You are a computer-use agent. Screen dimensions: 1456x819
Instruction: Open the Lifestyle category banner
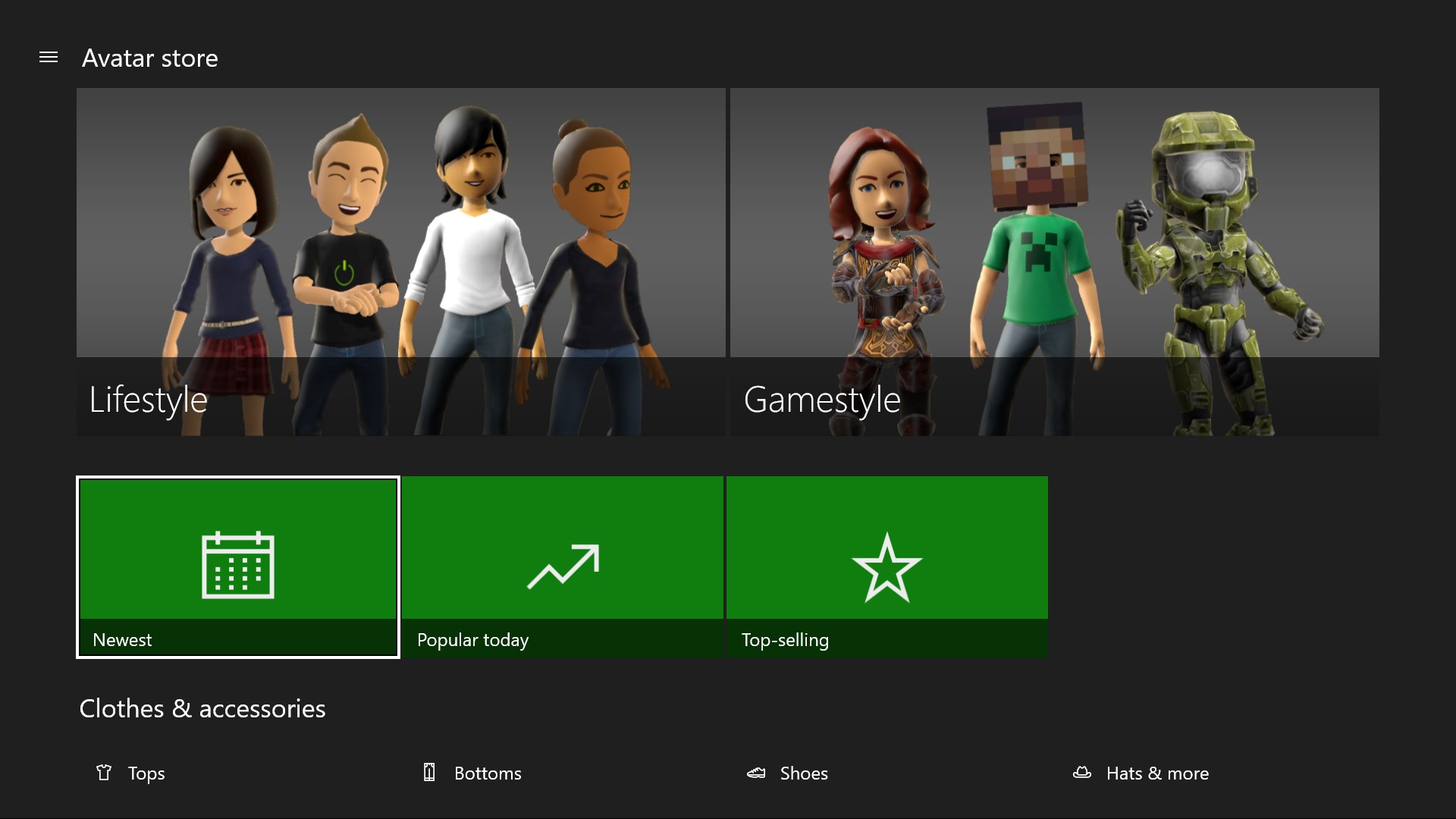pyautogui.click(x=400, y=262)
